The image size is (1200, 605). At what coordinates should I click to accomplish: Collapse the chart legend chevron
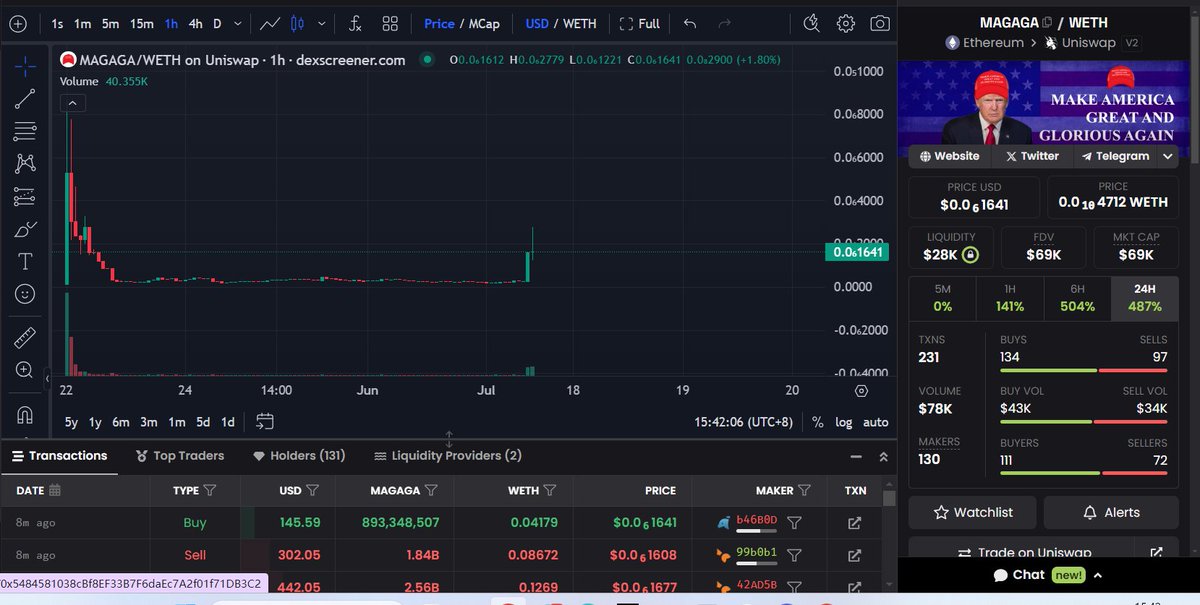coord(72,102)
